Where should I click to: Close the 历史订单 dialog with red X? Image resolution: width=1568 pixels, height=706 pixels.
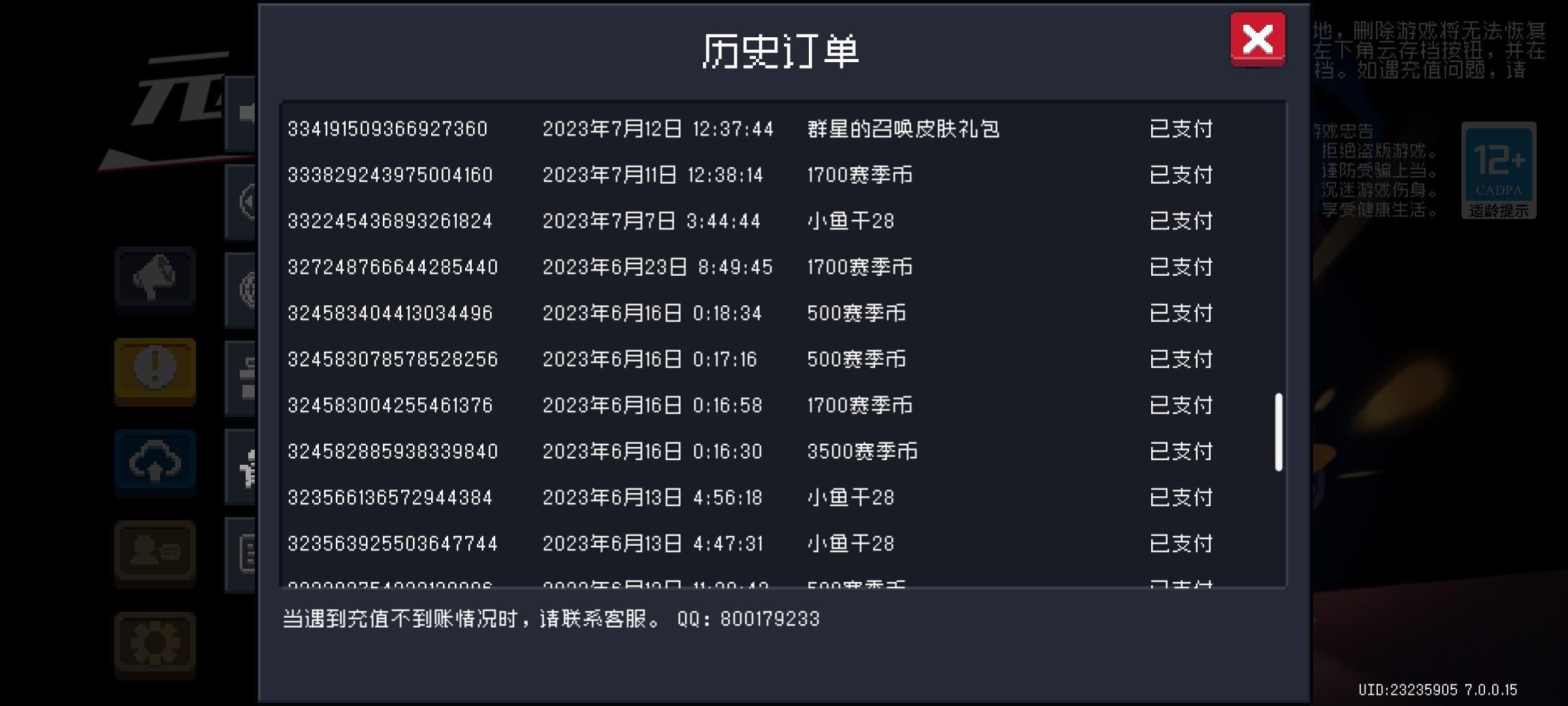point(1258,39)
